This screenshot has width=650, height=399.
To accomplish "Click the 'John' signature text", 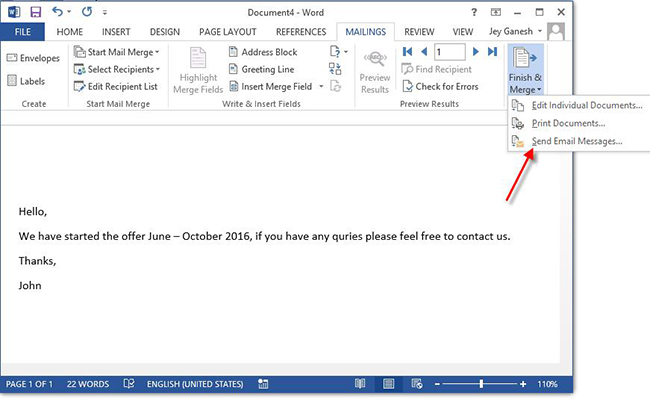I will 30,285.
